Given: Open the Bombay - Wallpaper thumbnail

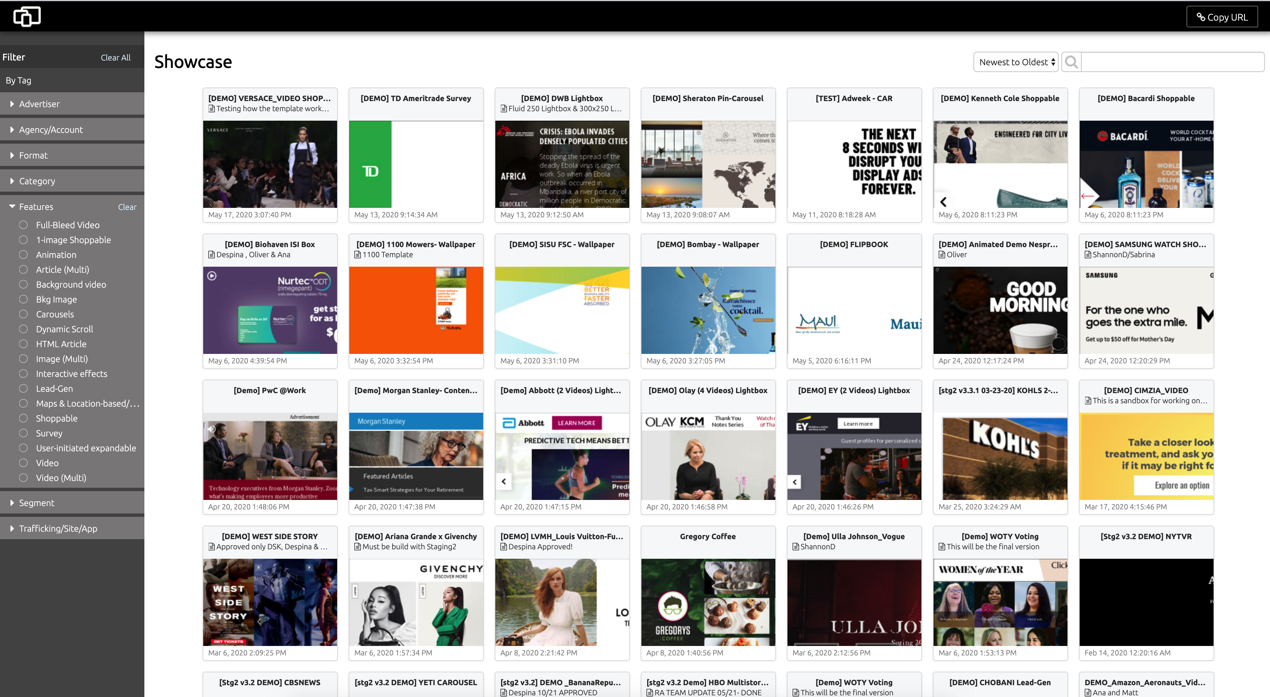Looking at the screenshot, I should click(x=708, y=310).
